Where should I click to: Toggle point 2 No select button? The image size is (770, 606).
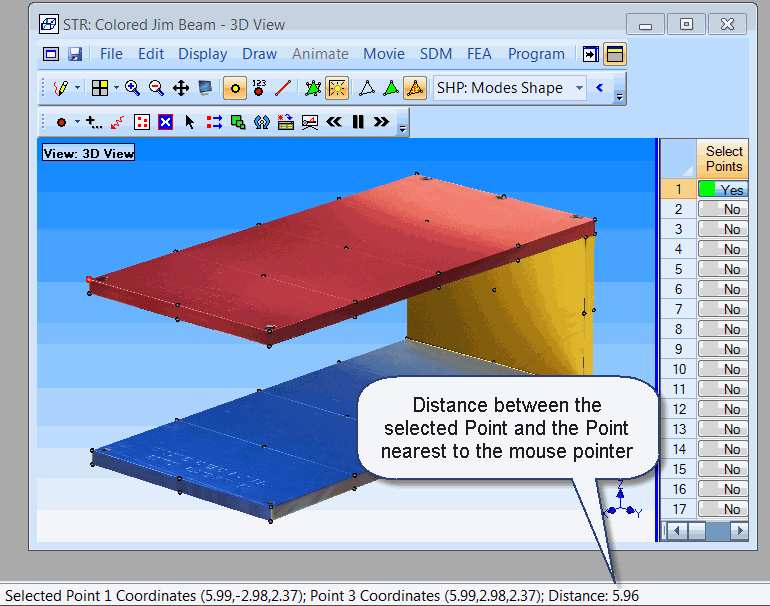[722, 209]
